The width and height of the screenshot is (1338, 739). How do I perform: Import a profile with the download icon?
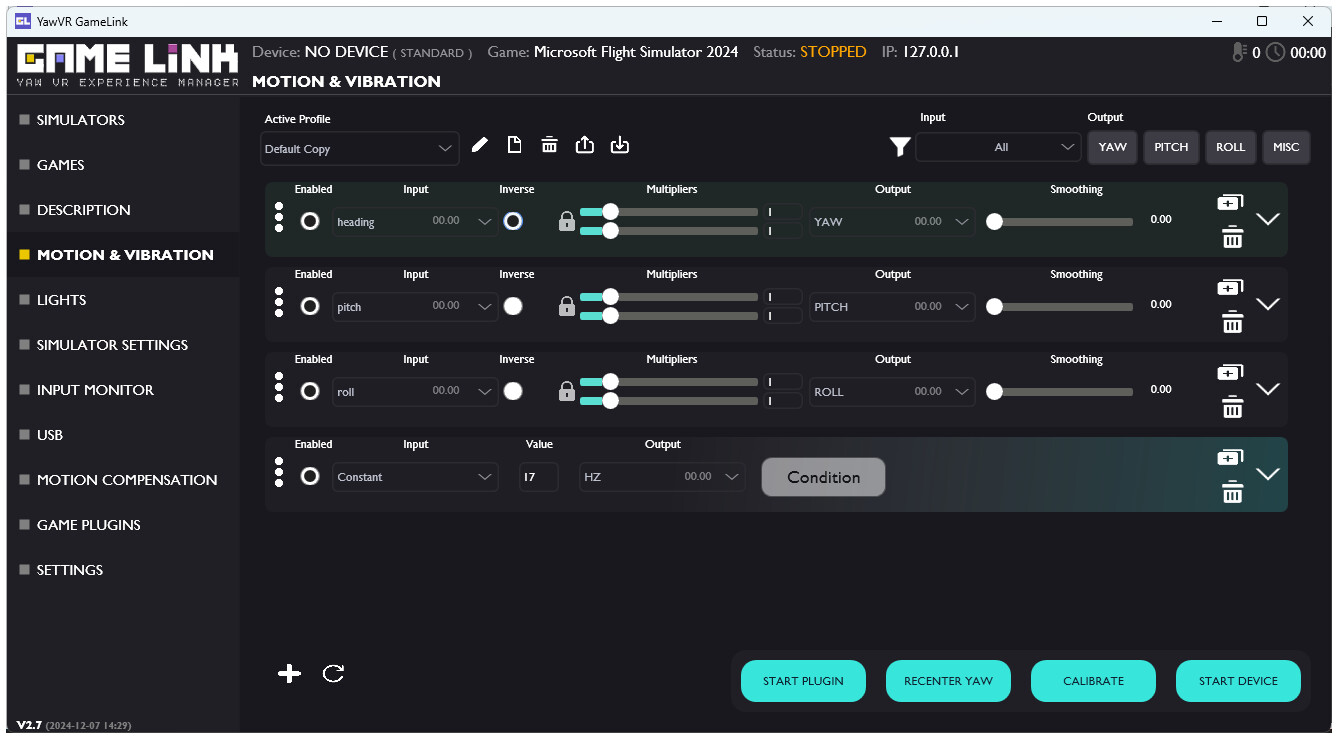click(619, 145)
